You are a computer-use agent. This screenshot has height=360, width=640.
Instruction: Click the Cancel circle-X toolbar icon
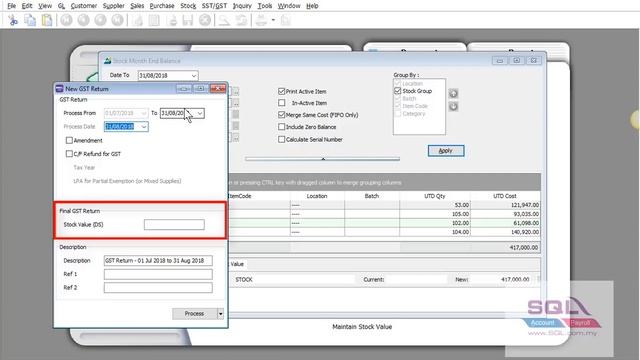(x=205, y=20)
